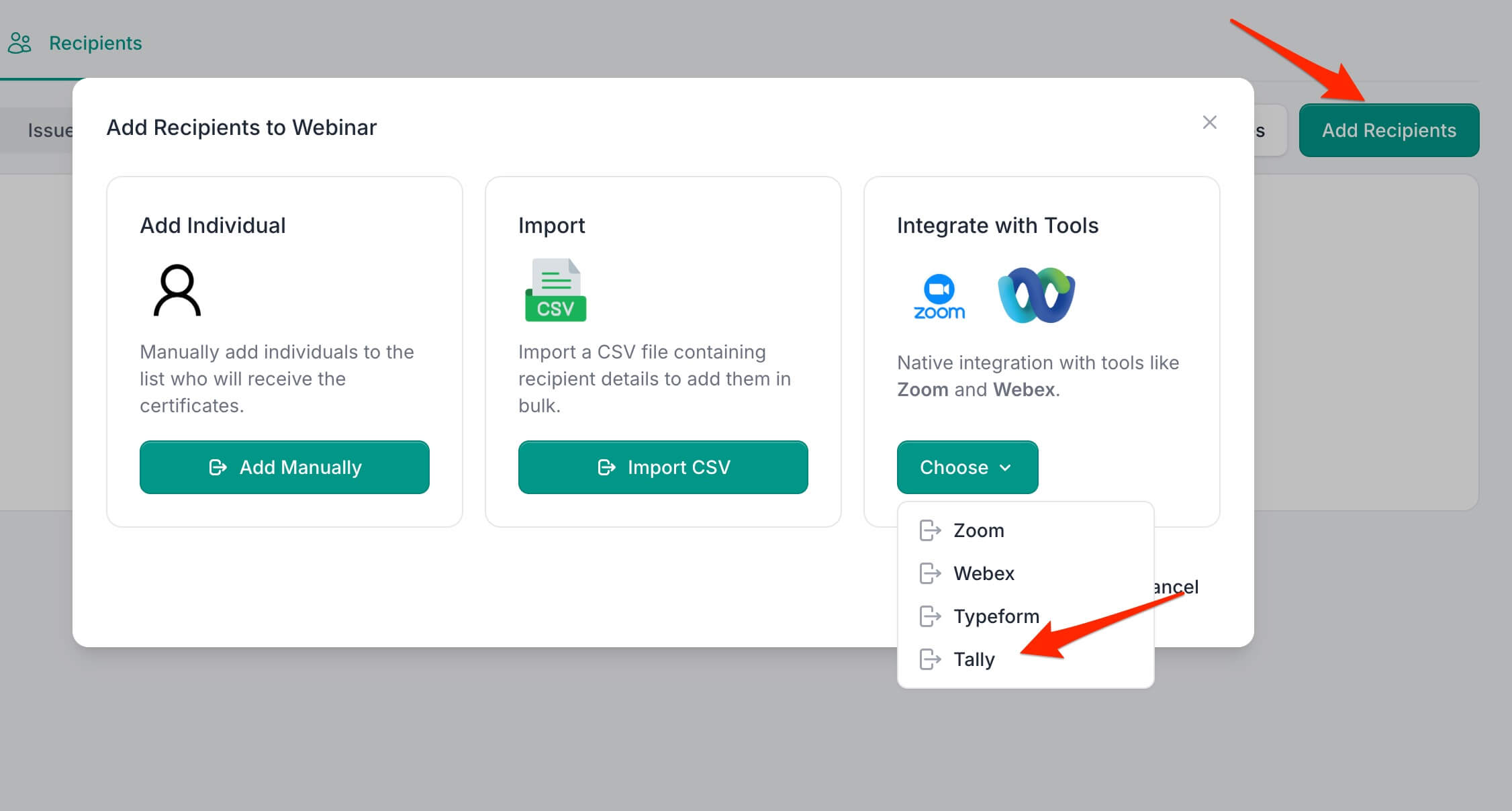Click the export icon beside Typeform
1512x811 pixels.
pyautogui.click(x=930, y=616)
